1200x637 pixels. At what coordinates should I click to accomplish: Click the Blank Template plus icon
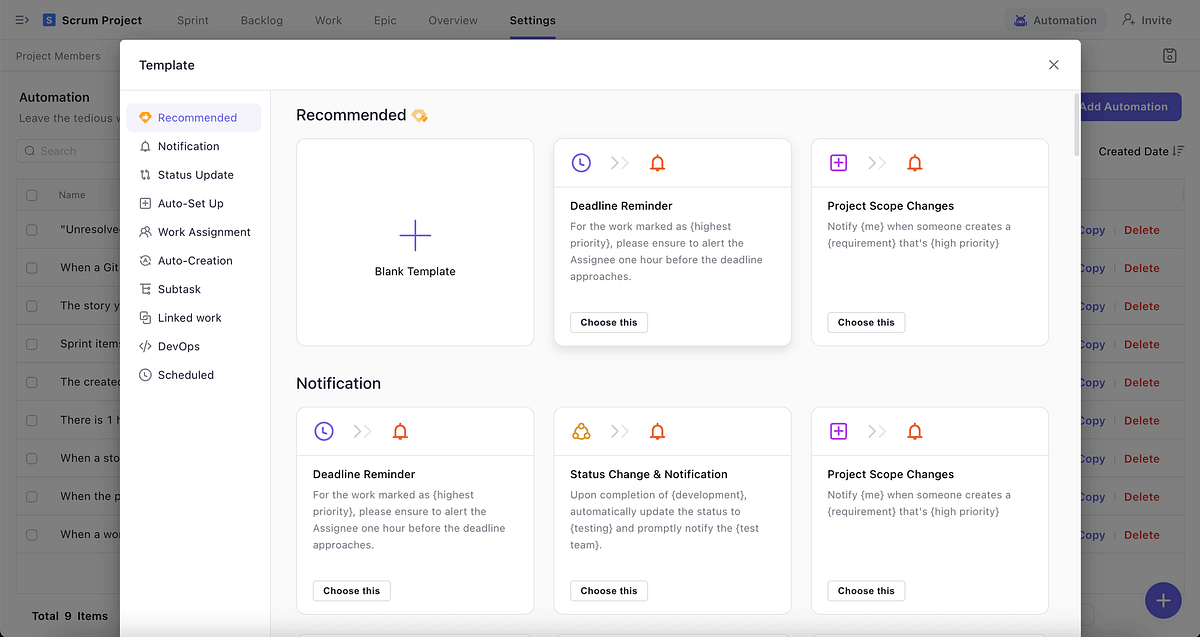click(x=415, y=236)
